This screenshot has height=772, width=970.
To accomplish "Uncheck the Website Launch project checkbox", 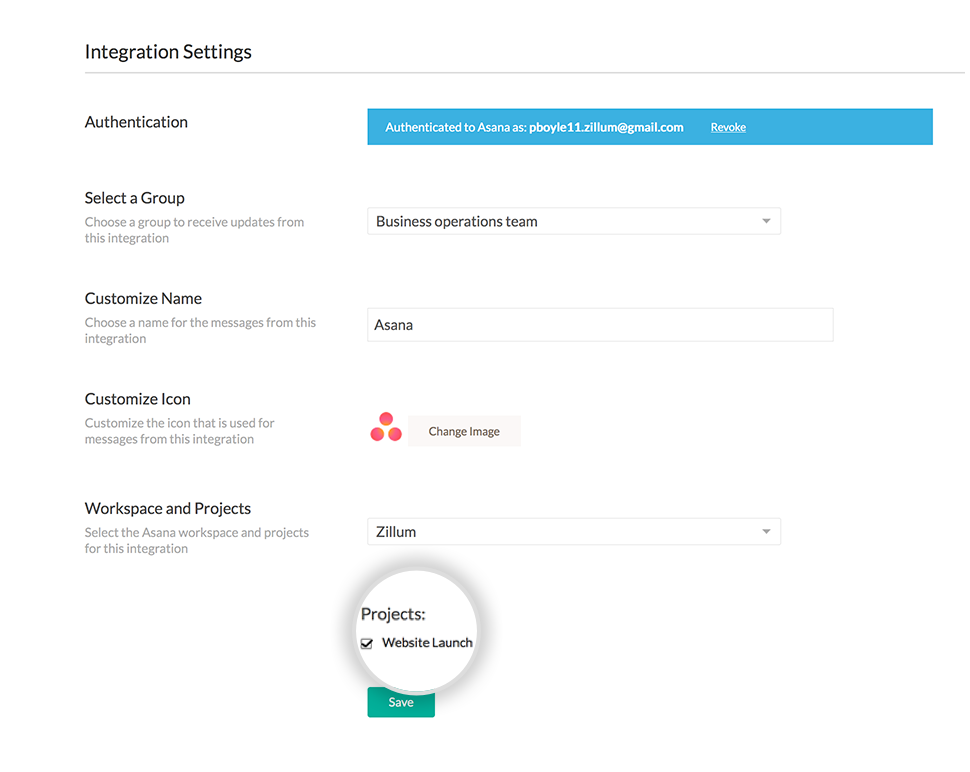I will tap(367, 644).
